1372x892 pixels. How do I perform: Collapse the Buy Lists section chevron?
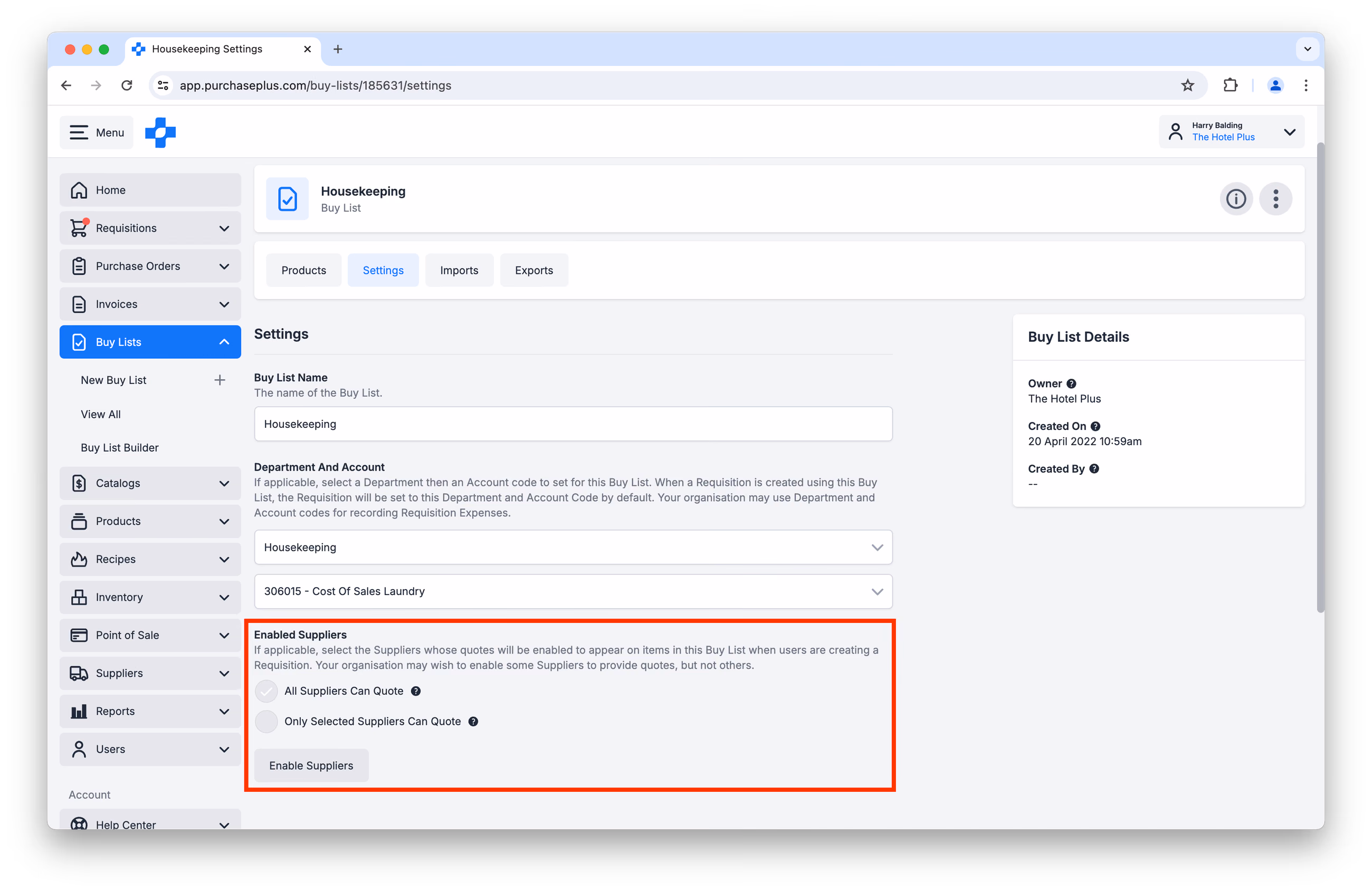pyautogui.click(x=224, y=342)
